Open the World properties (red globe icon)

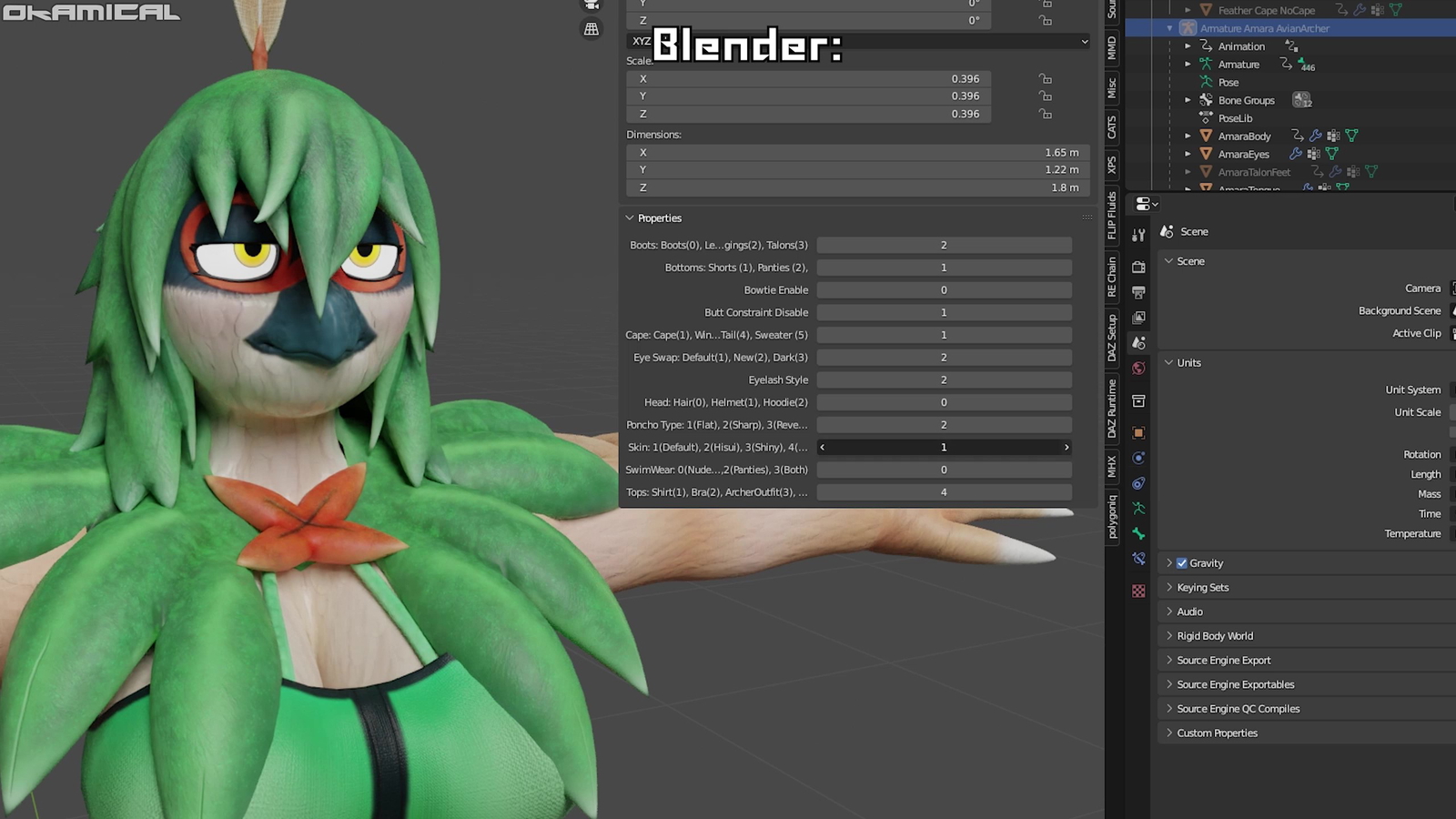[1138, 369]
